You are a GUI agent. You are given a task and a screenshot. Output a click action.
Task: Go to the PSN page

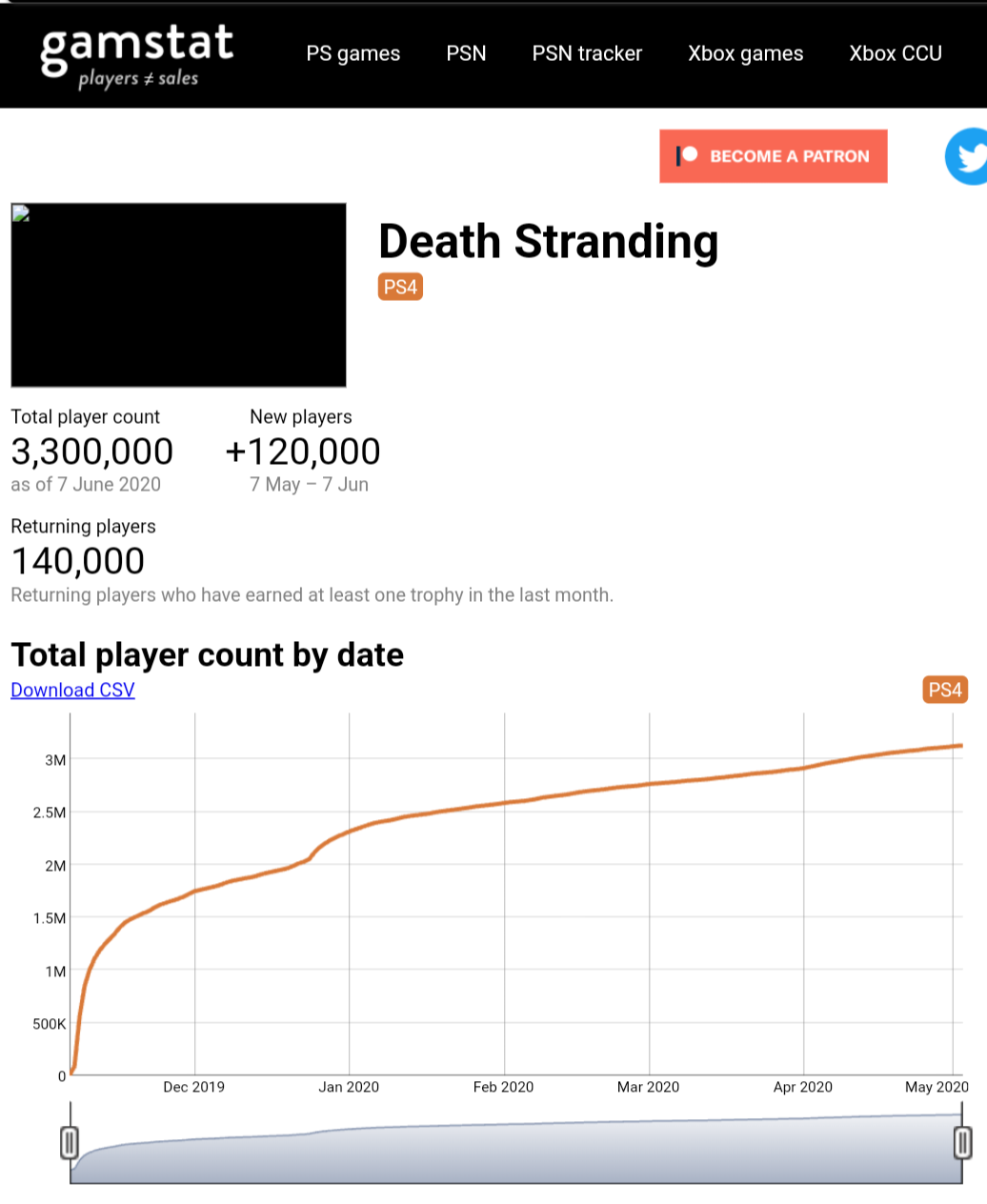[x=466, y=53]
